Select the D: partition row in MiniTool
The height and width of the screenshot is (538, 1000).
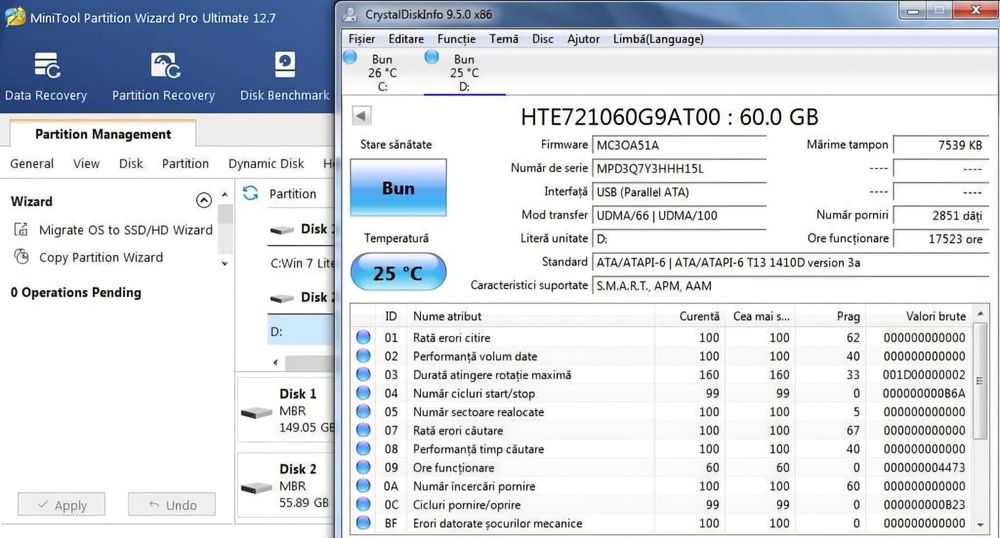tap(301, 331)
